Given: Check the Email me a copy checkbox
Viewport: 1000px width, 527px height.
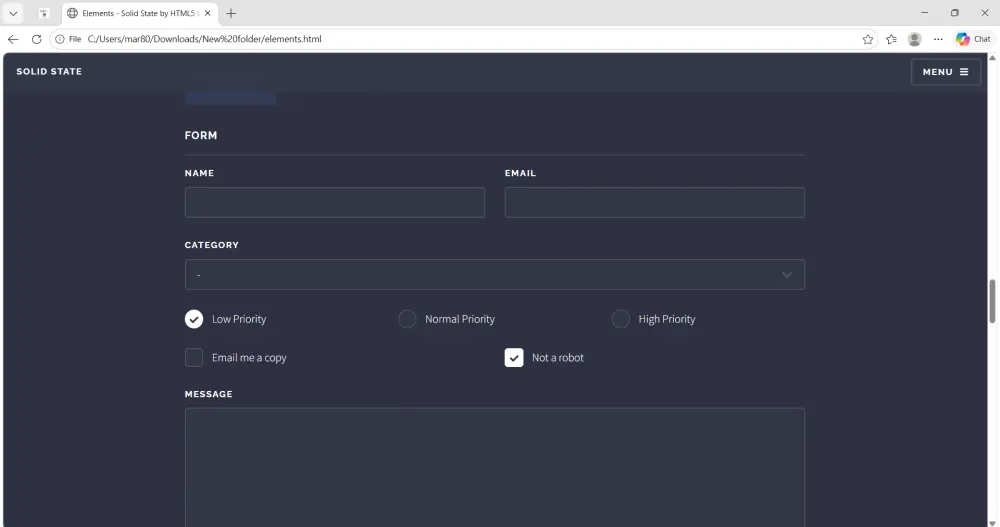Looking at the screenshot, I should [x=194, y=357].
